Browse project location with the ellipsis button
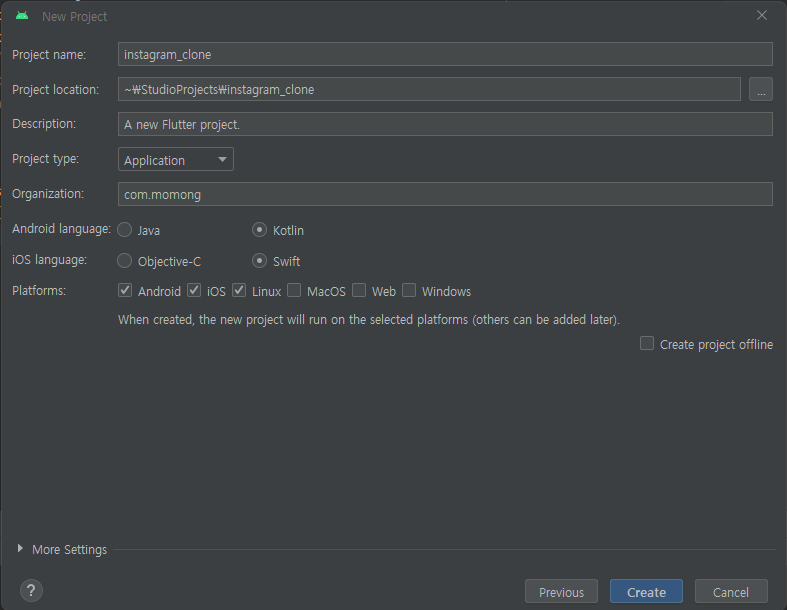This screenshot has height=610, width=787. click(761, 89)
